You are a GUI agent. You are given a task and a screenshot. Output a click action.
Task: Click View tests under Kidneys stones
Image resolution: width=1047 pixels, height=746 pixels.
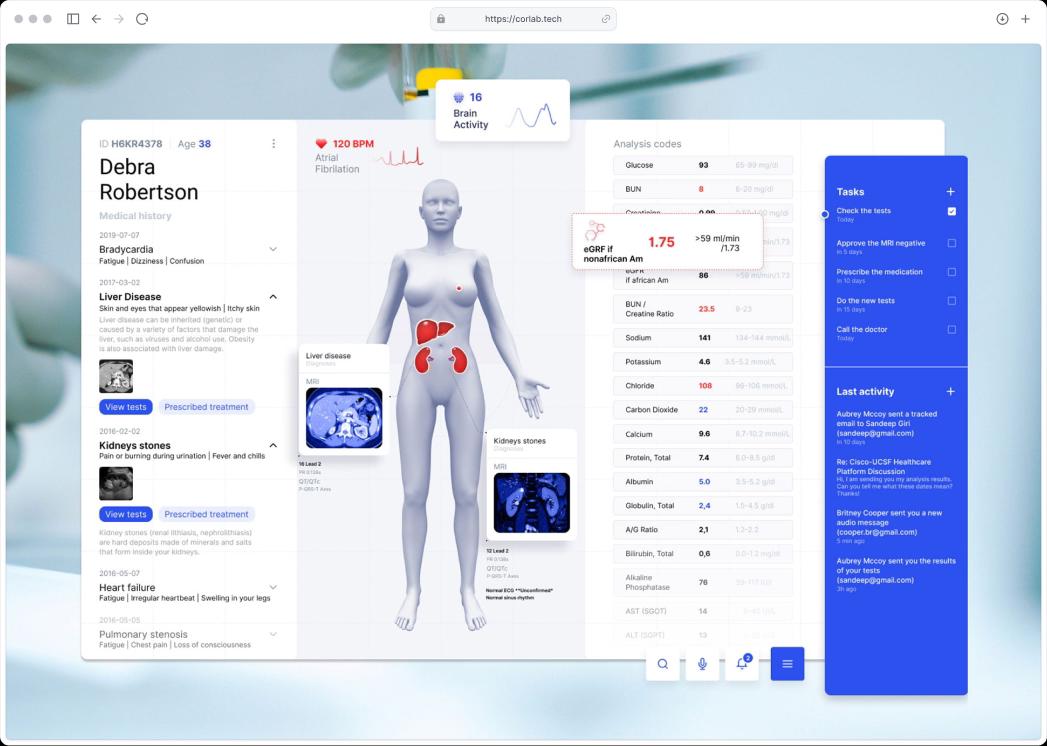(126, 514)
